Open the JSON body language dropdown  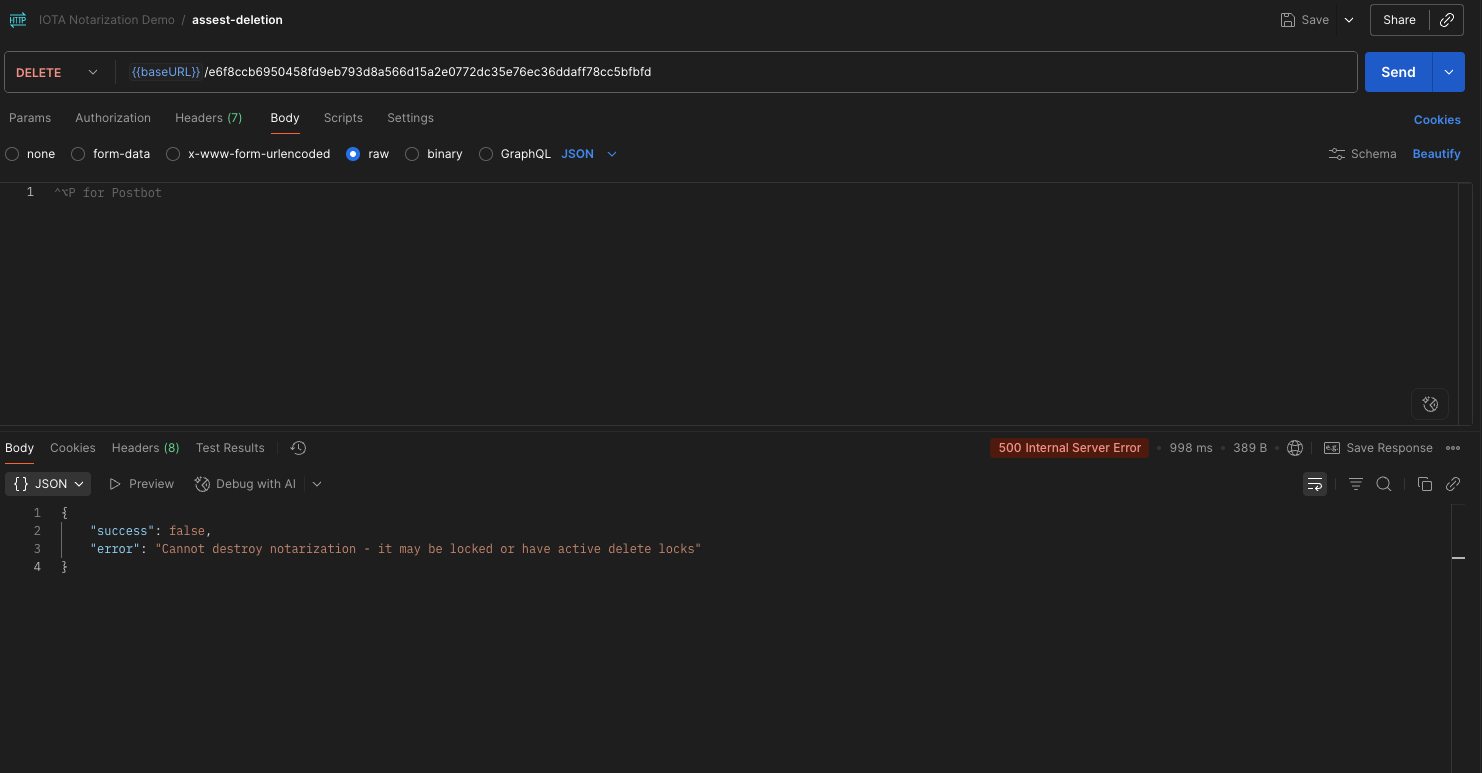click(x=589, y=153)
